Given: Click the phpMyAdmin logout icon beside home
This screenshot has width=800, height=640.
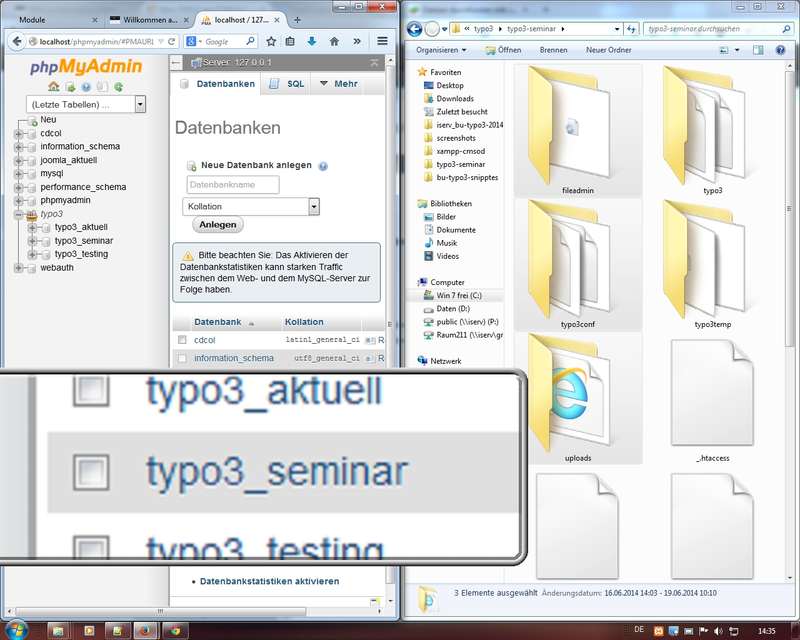Looking at the screenshot, I should [70, 87].
